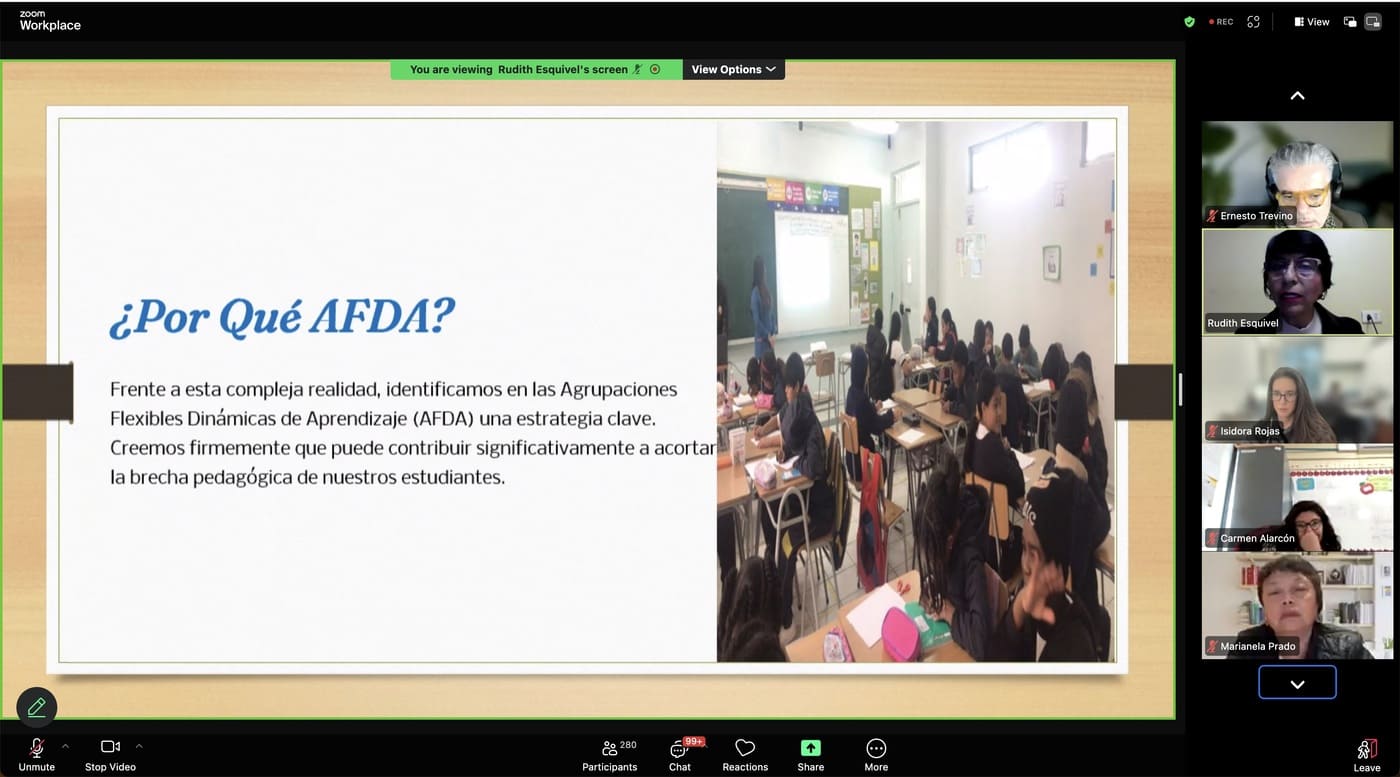Click the green Share button
Viewport: 1400px width, 777px height.
[811, 755]
